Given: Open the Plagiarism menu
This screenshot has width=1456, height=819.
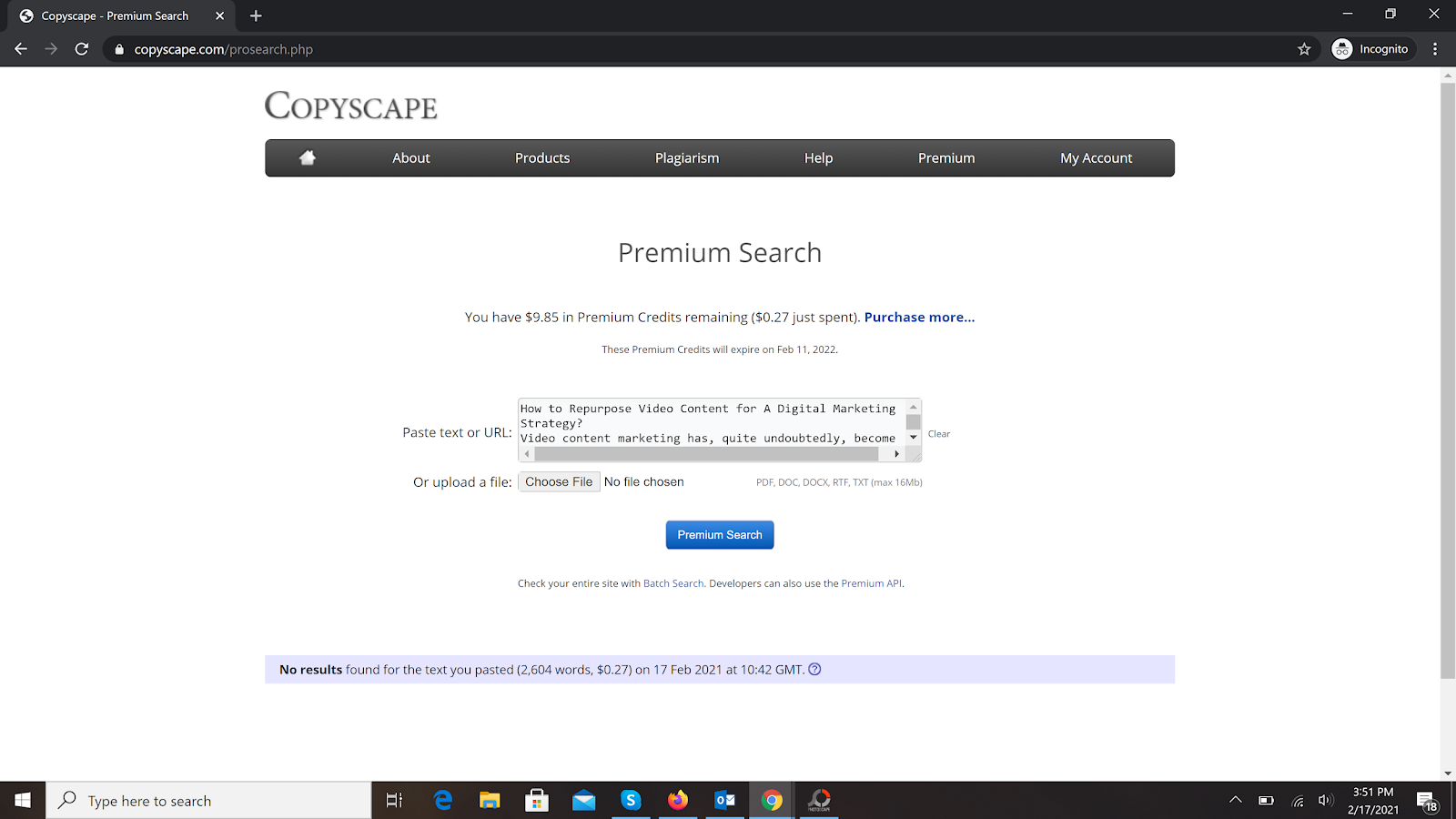Looking at the screenshot, I should coord(687,157).
